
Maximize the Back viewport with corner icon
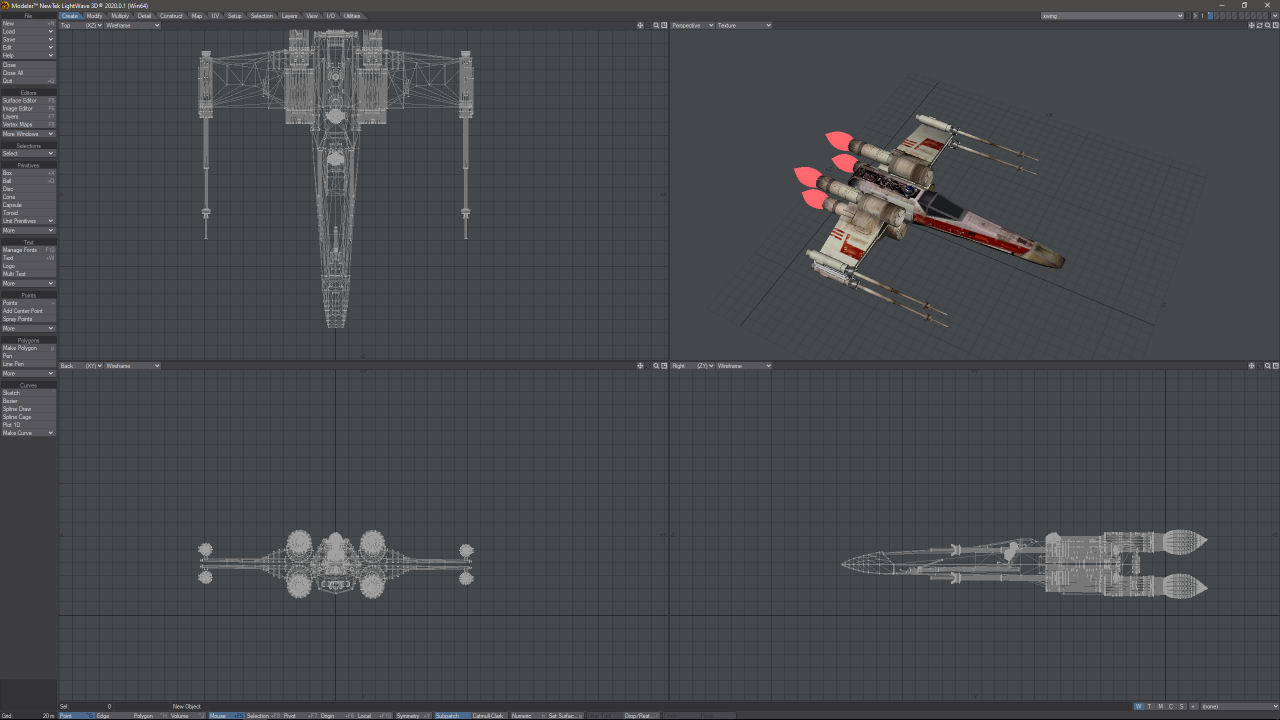[664, 366]
